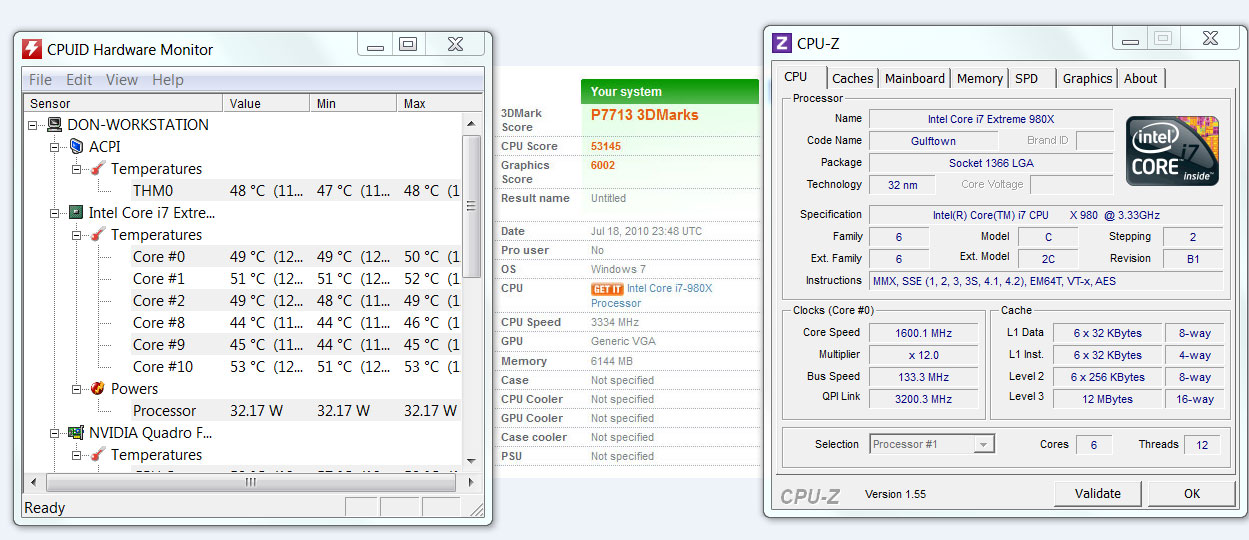Screen dimensions: 1249x540
Task: Click the P7713 3DMarks score text
Action: coord(645,115)
